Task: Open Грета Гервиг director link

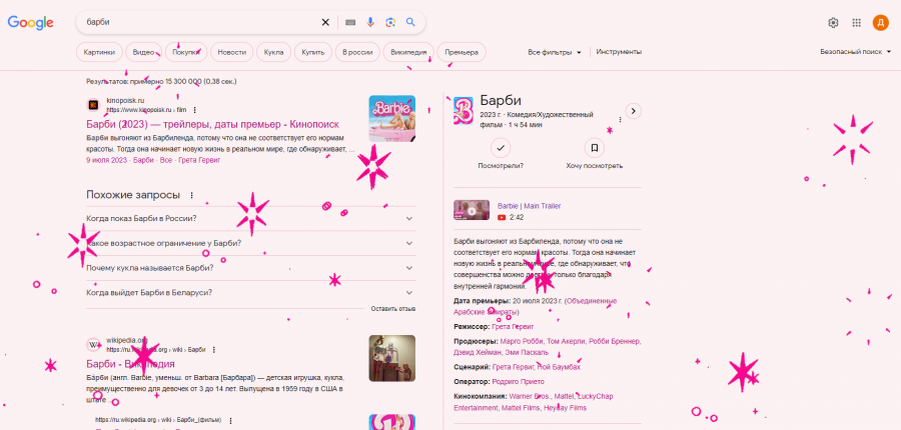Action: point(513,327)
